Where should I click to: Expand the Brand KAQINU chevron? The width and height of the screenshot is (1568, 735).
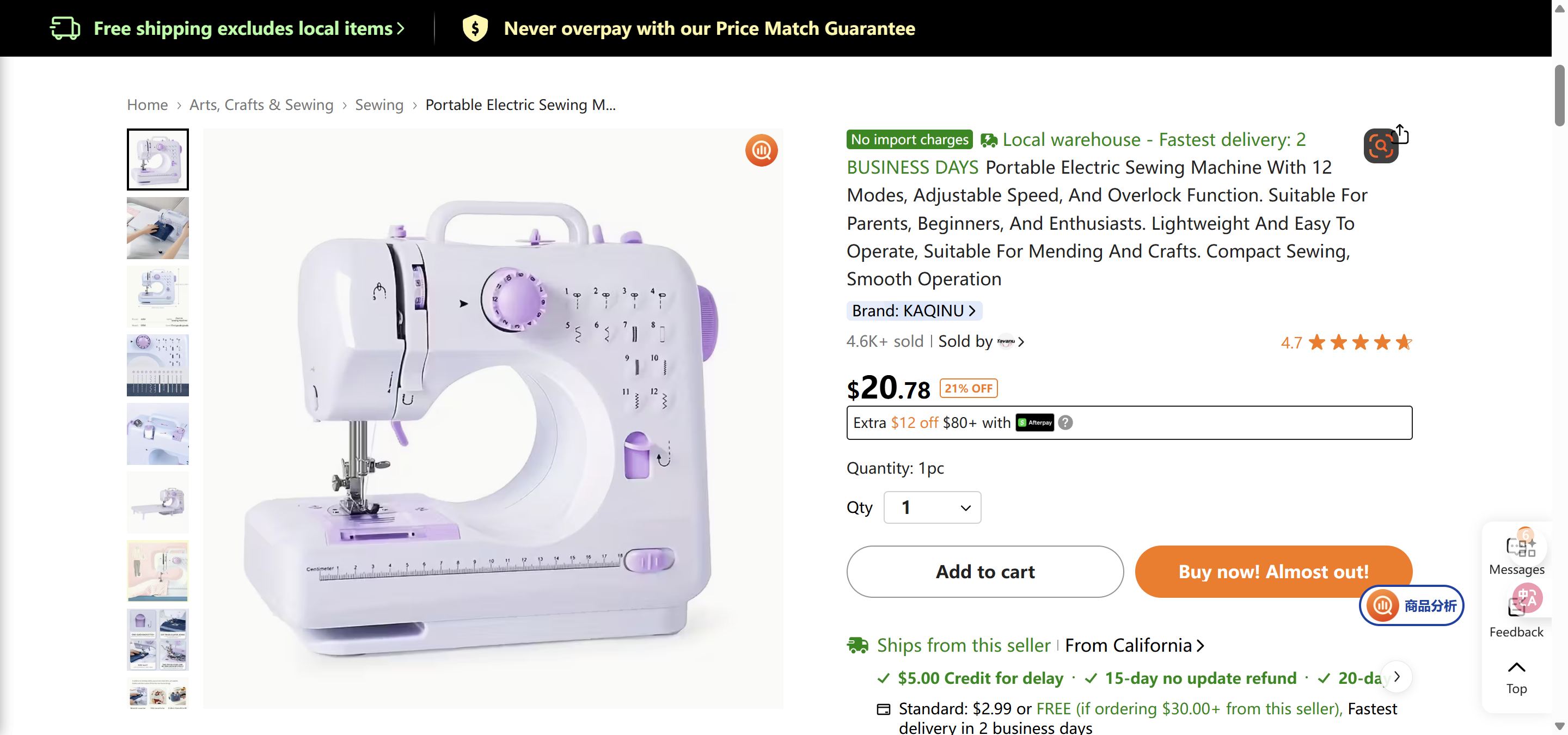[972, 310]
